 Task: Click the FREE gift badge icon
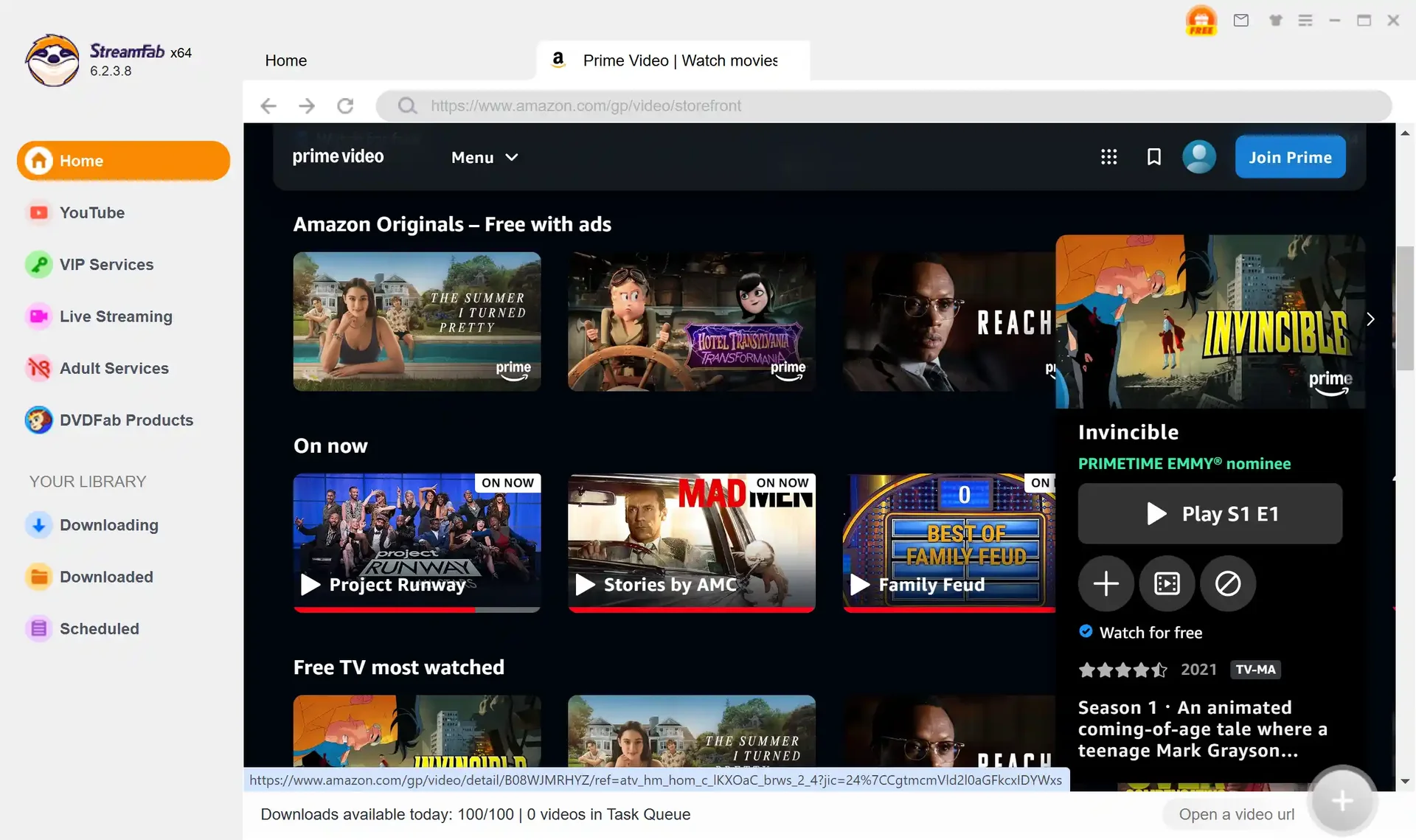pos(1201,21)
